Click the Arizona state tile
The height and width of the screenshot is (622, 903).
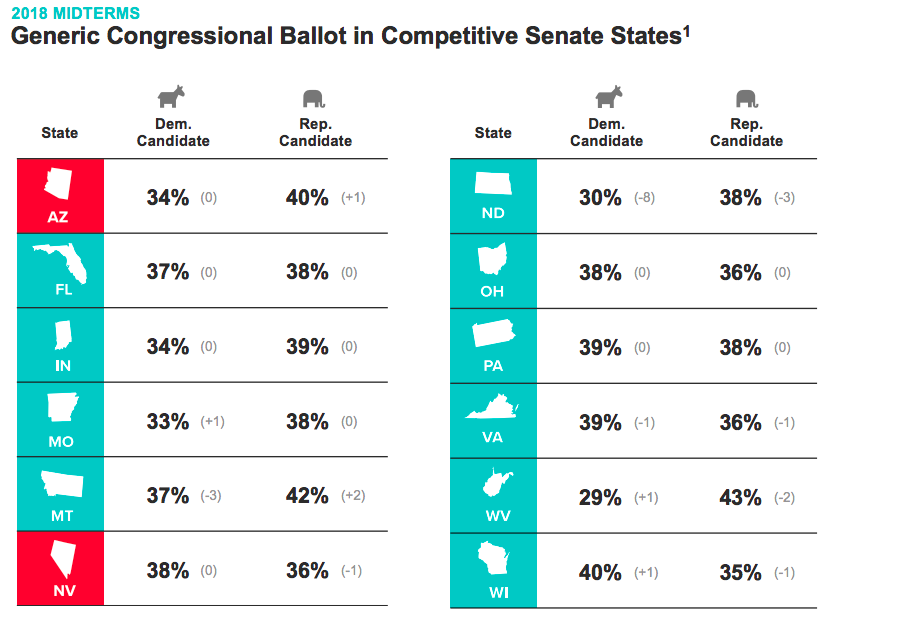click(x=60, y=196)
